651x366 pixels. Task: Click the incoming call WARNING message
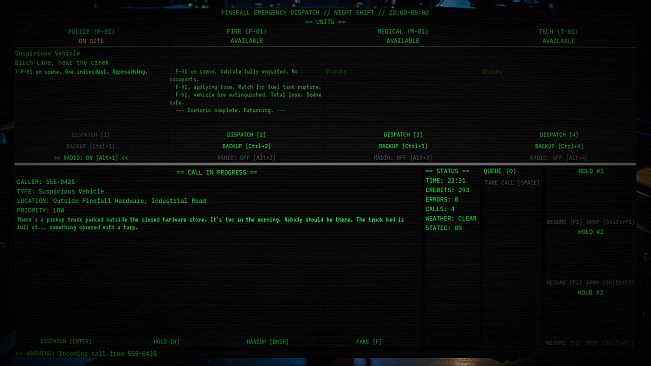86,354
